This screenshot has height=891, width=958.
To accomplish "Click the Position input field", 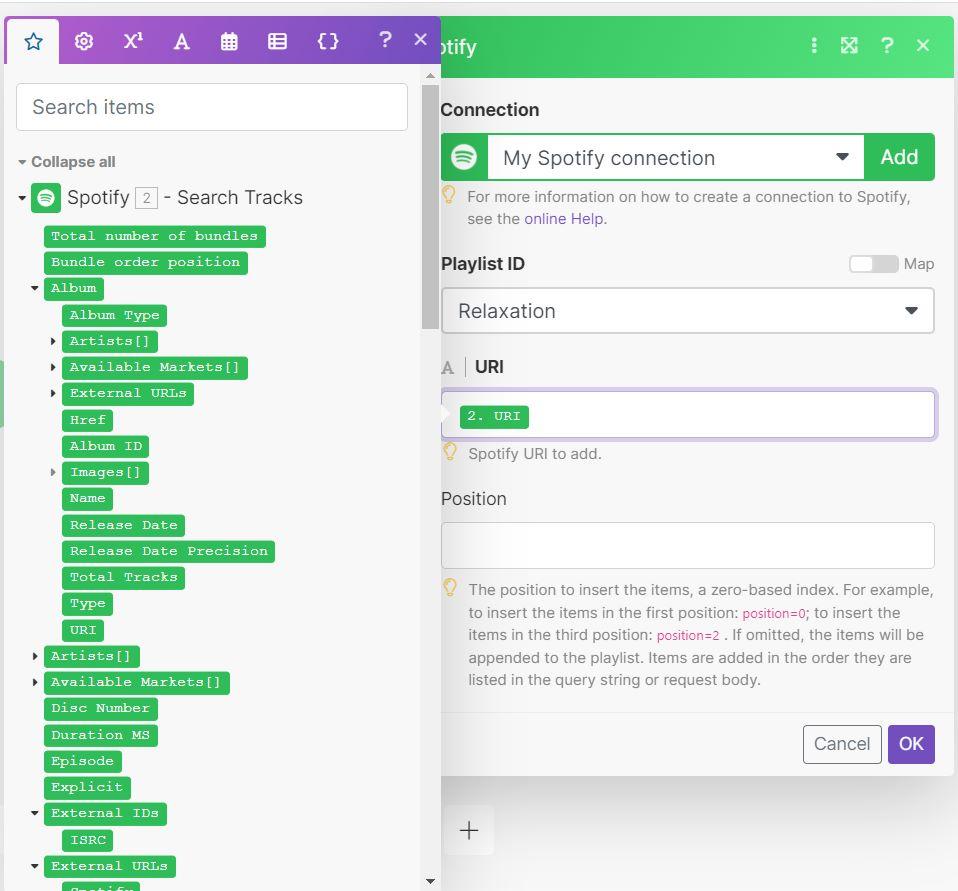I will (687, 545).
